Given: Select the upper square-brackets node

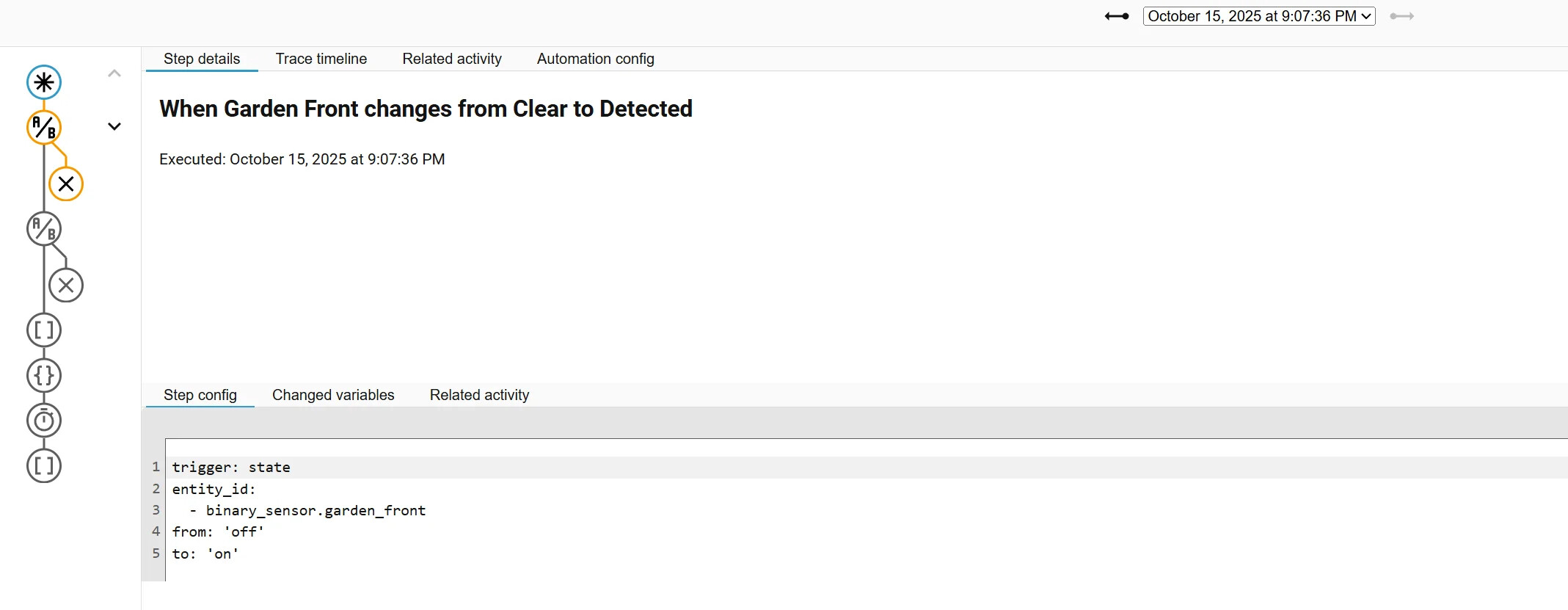Looking at the screenshot, I should (44, 330).
